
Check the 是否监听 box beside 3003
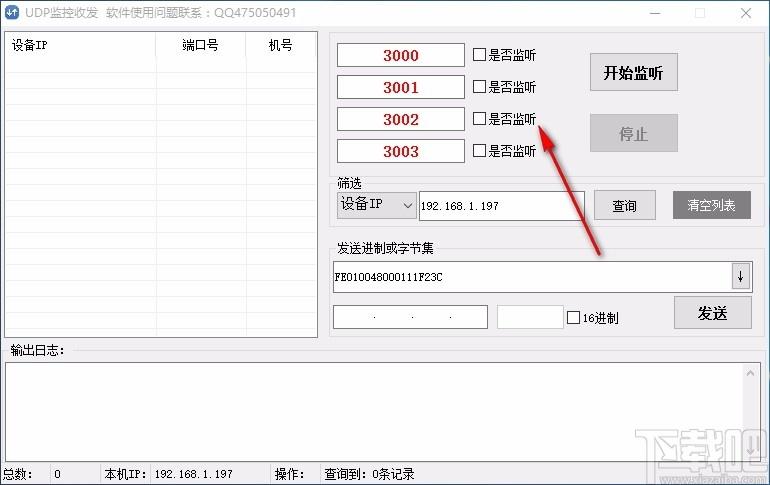[479, 150]
